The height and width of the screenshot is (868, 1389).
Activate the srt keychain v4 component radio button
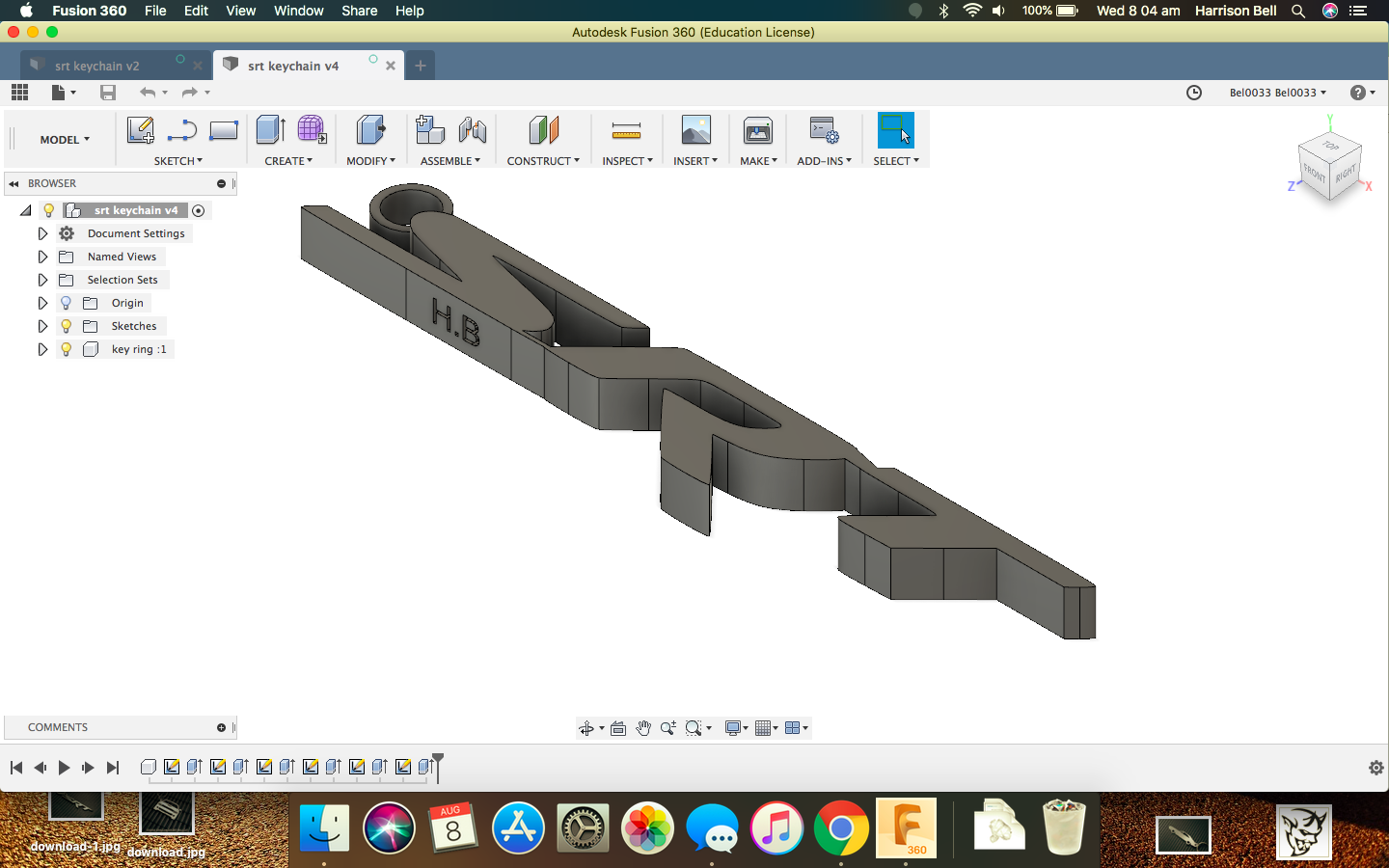pyautogui.click(x=199, y=210)
